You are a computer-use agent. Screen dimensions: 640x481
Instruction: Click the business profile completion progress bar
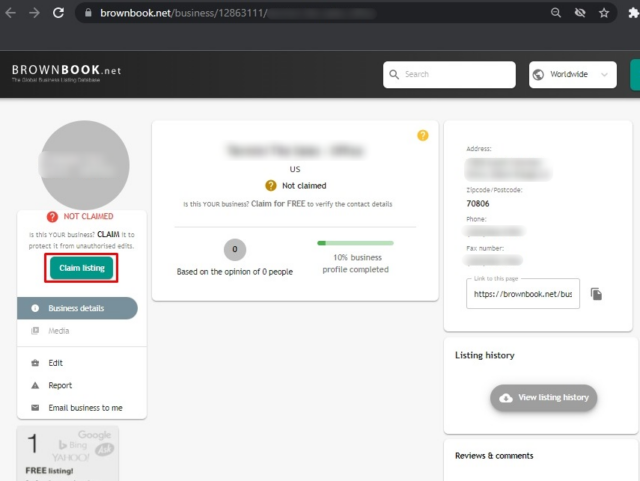[x=355, y=243]
